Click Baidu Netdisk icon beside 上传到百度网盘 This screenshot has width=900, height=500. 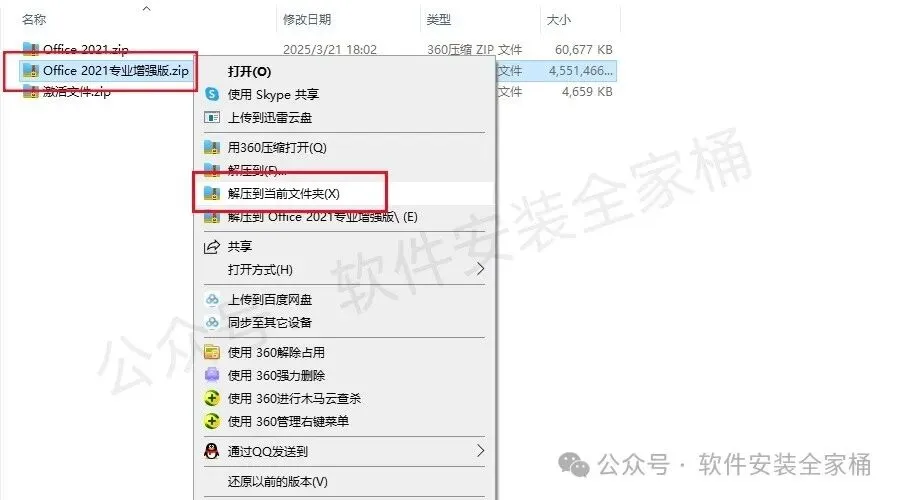(x=212, y=300)
